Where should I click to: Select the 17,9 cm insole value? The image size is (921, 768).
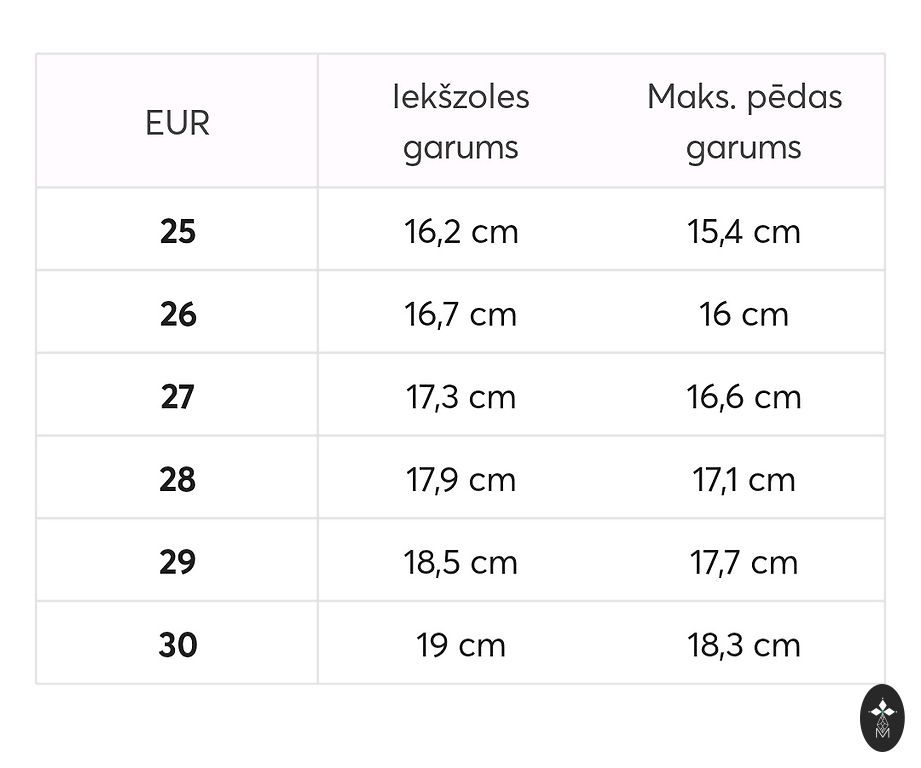(461, 480)
